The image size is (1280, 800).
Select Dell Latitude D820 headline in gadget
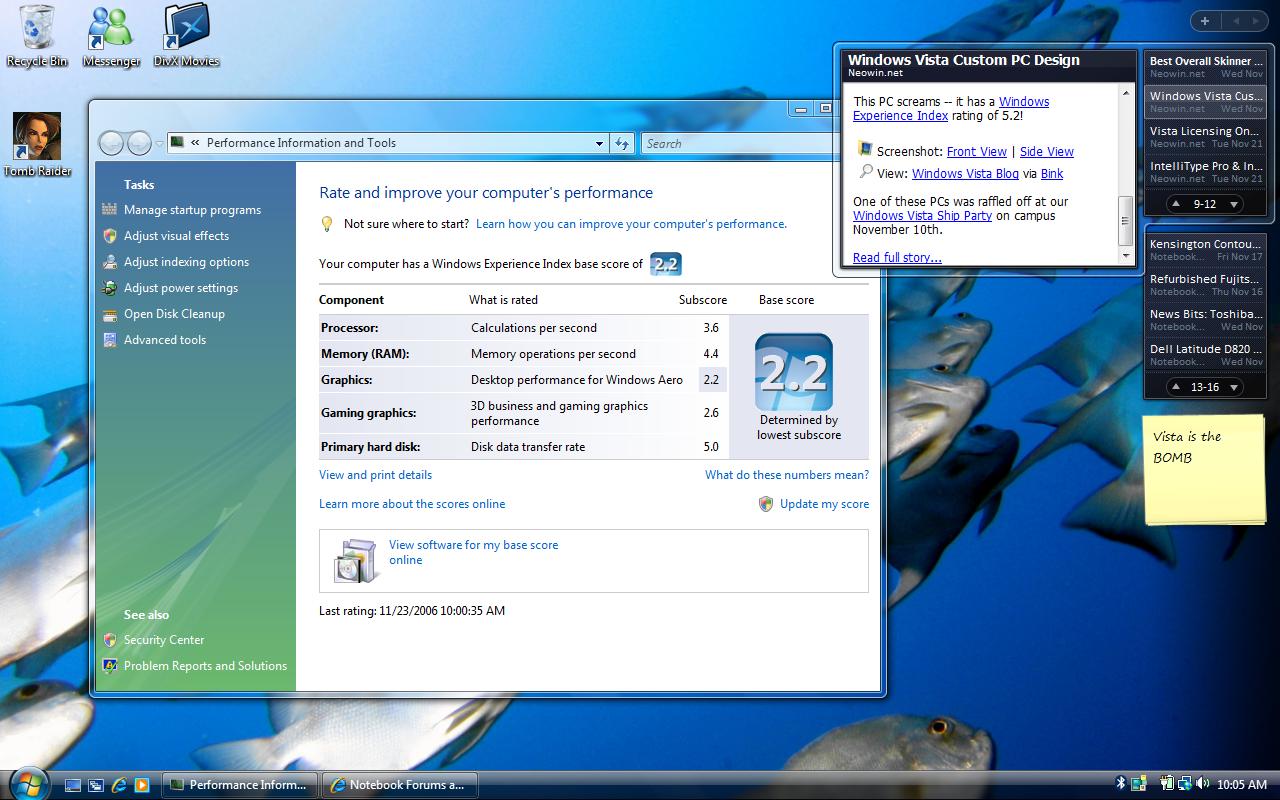[x=1206, y=355]
